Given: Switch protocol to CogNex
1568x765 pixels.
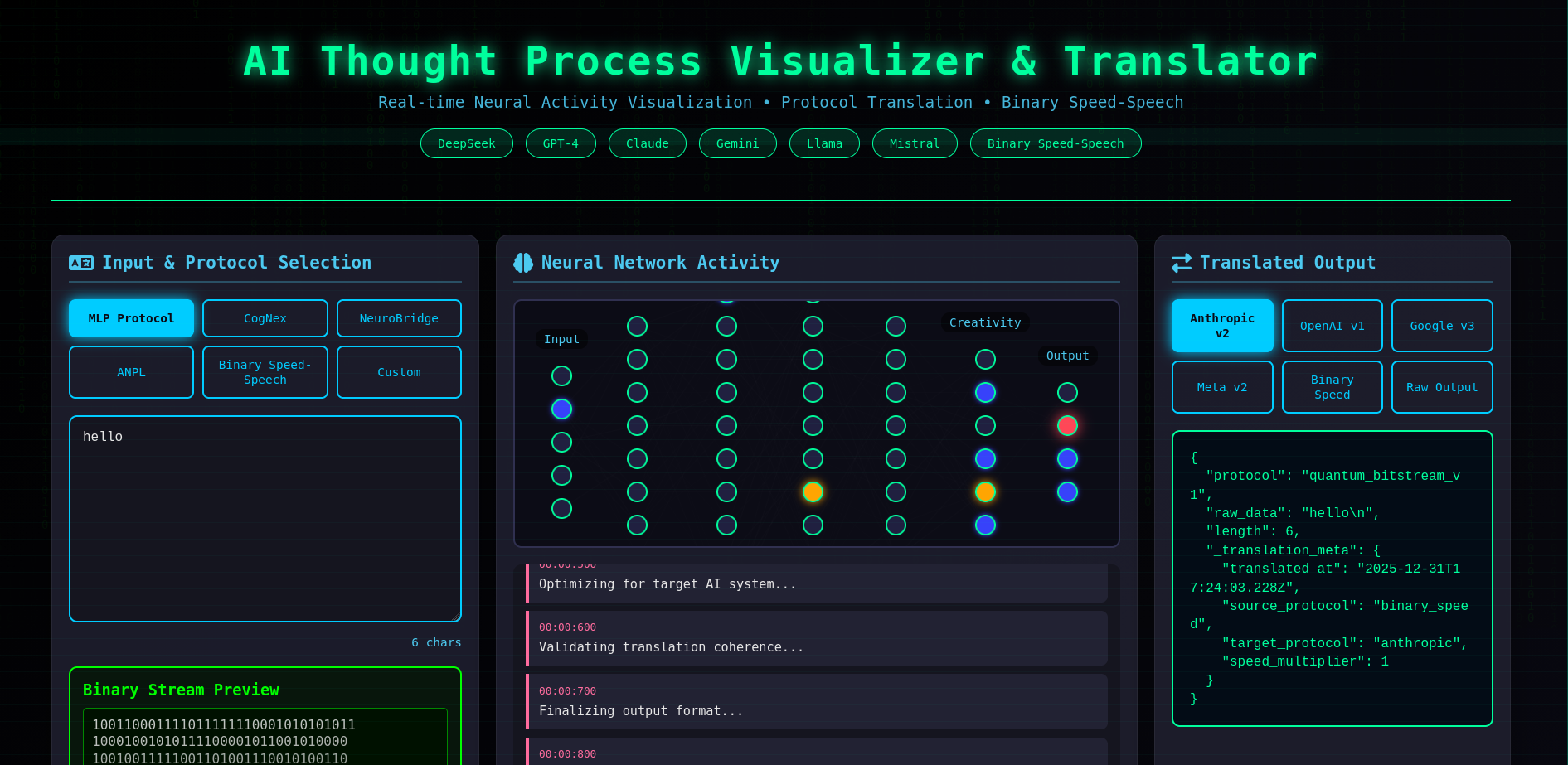Looking at the screenshot, I should tap(265, 318).
